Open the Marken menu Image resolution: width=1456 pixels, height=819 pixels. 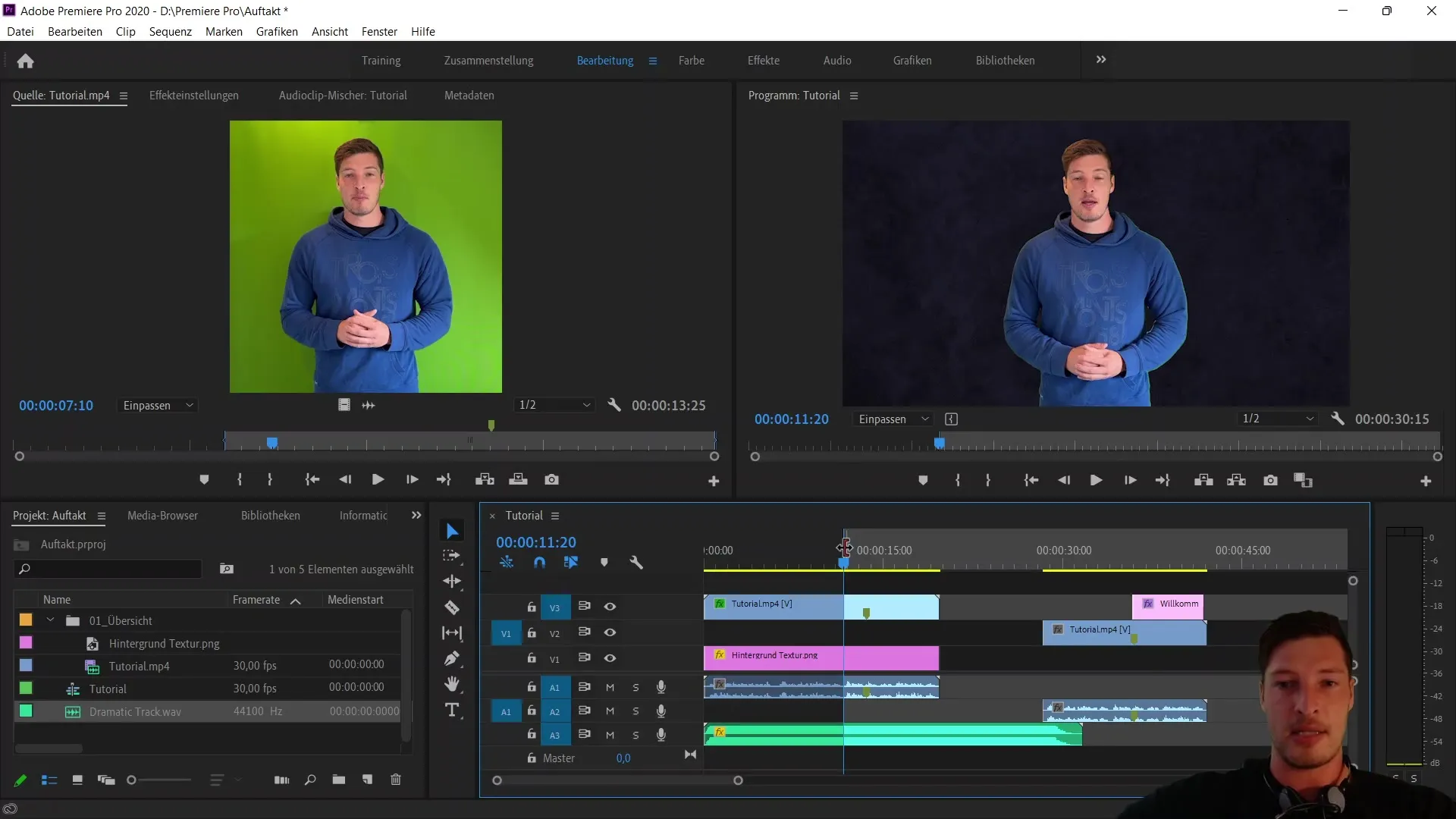(224, 31)
